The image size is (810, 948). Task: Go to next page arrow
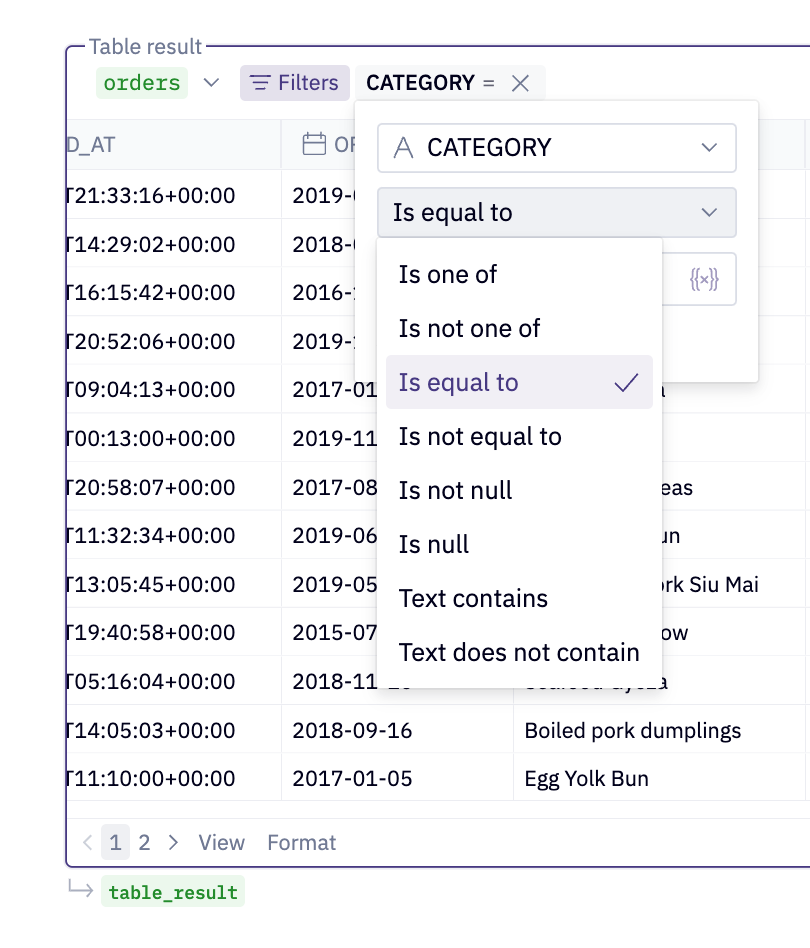(173, 843)
